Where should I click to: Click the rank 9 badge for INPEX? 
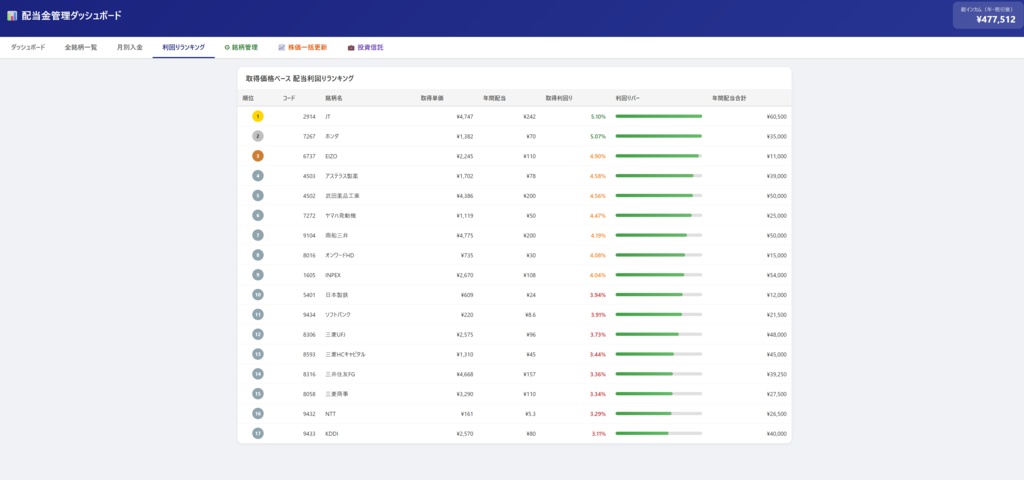point(258,275)
